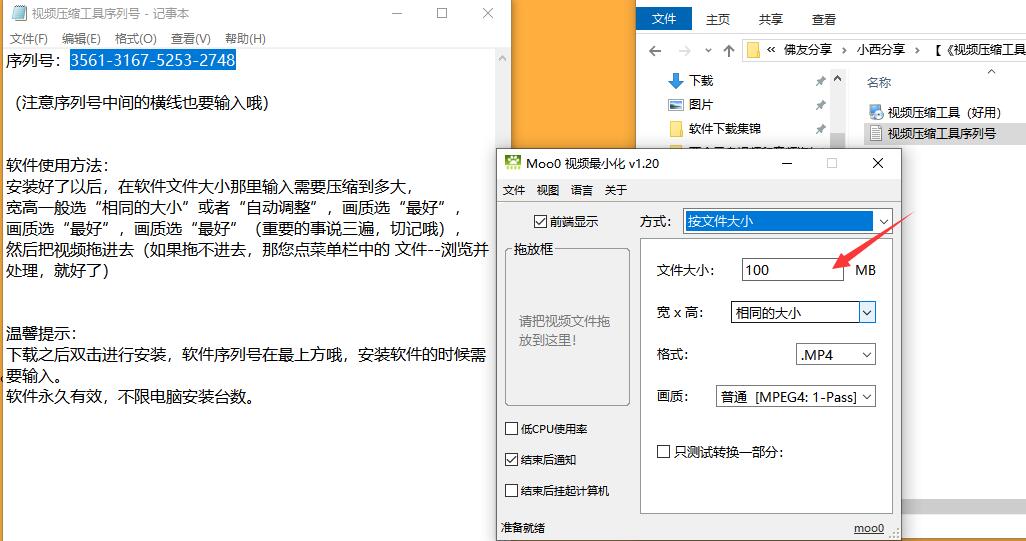1026x541 pixels.
Task: Switch to Explorer 共享 tab
Action: [x=771, y=20]
